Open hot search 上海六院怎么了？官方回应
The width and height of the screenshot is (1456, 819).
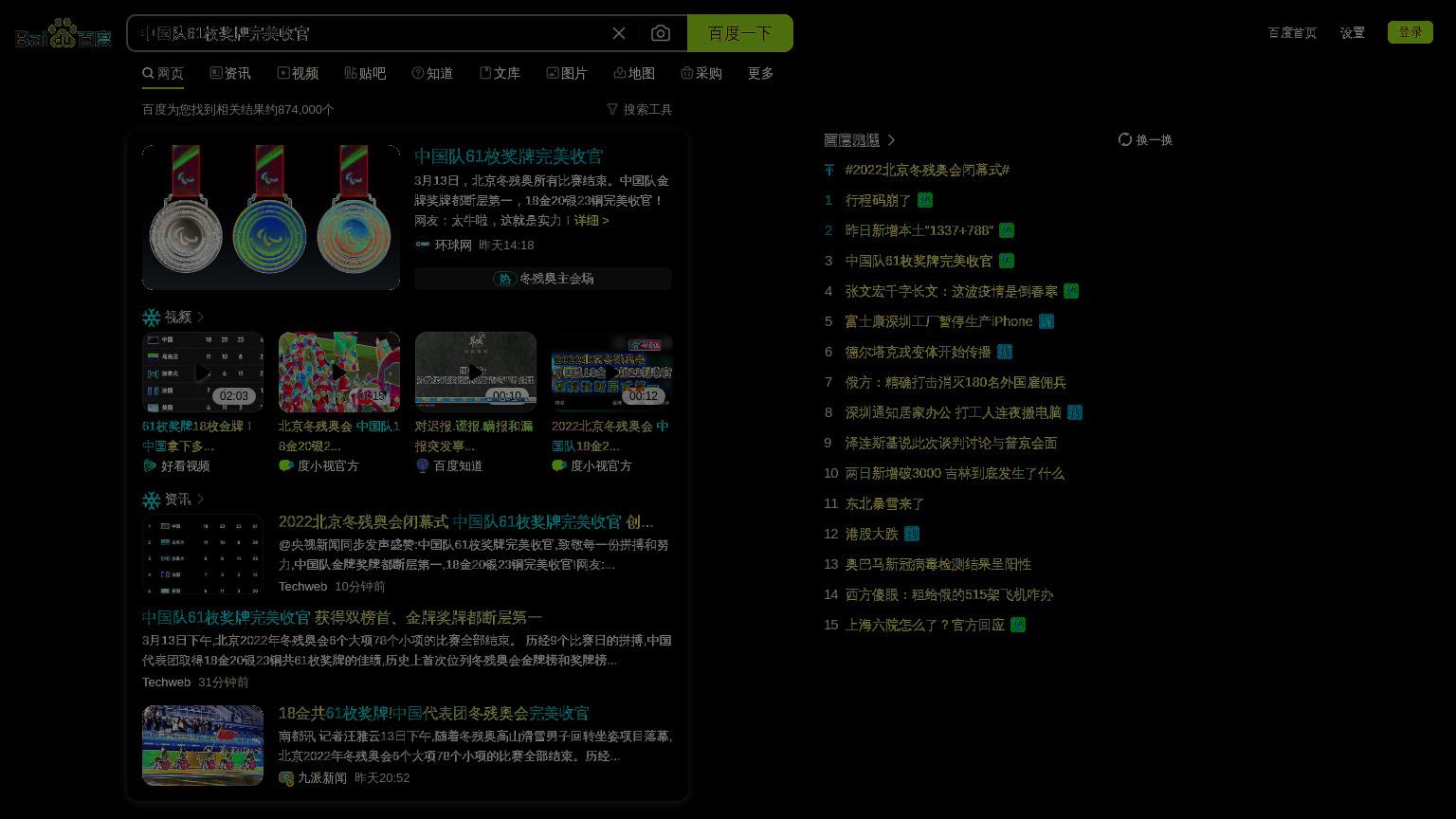(925, 625)
